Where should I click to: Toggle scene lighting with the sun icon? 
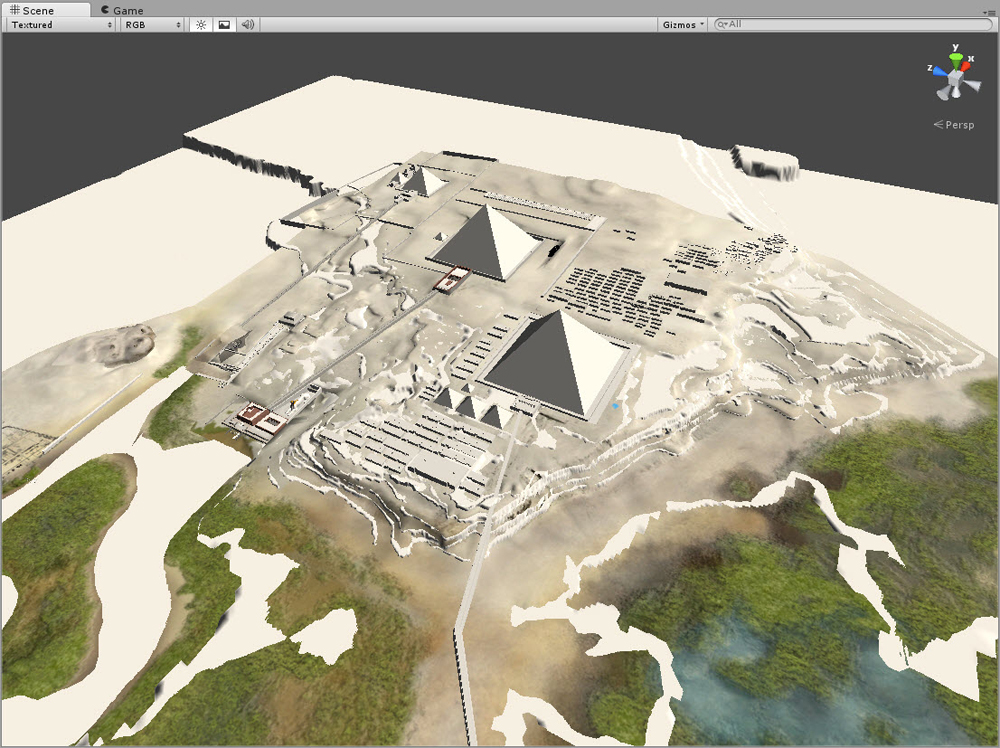pos(199,24)
